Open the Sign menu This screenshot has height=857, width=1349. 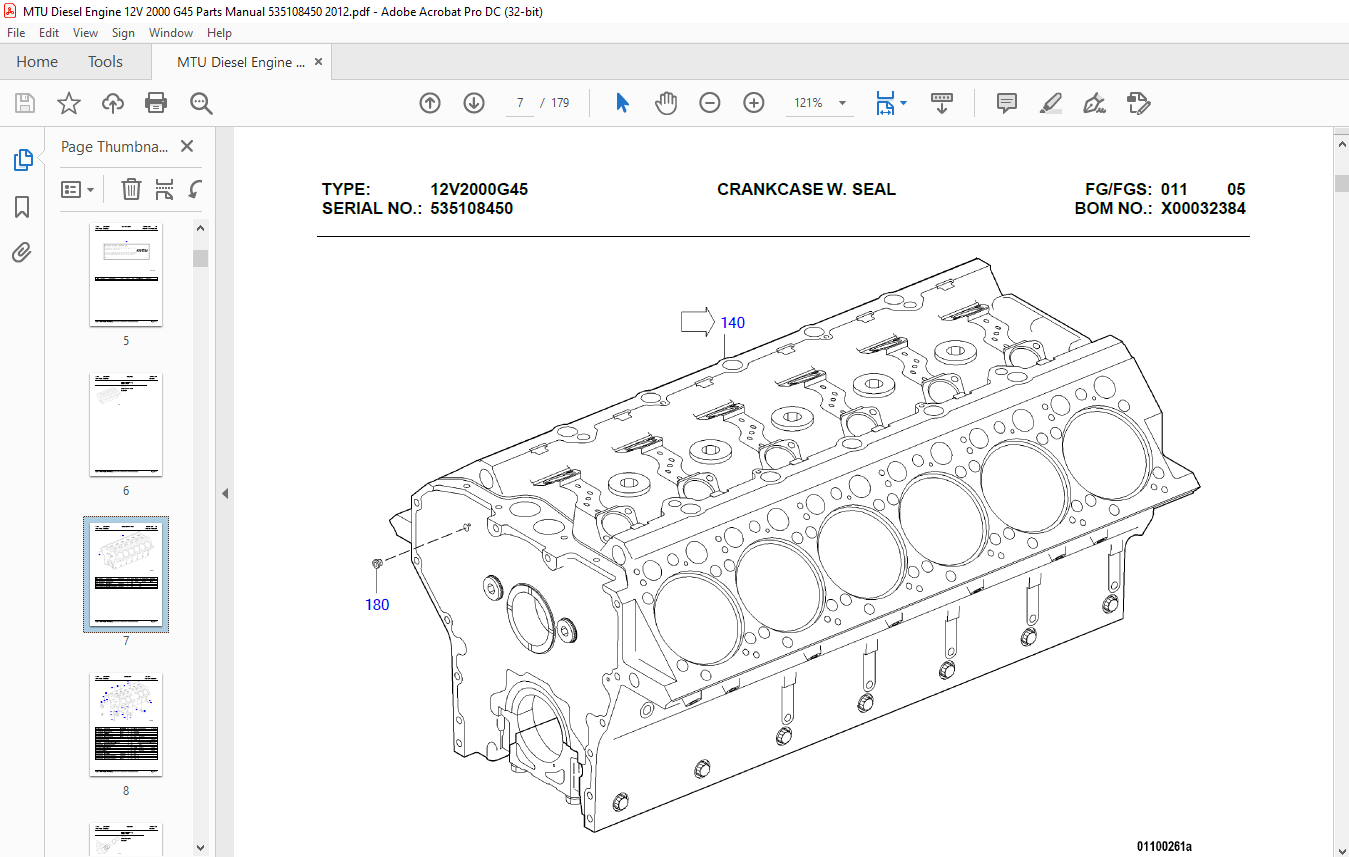[123, 33]
